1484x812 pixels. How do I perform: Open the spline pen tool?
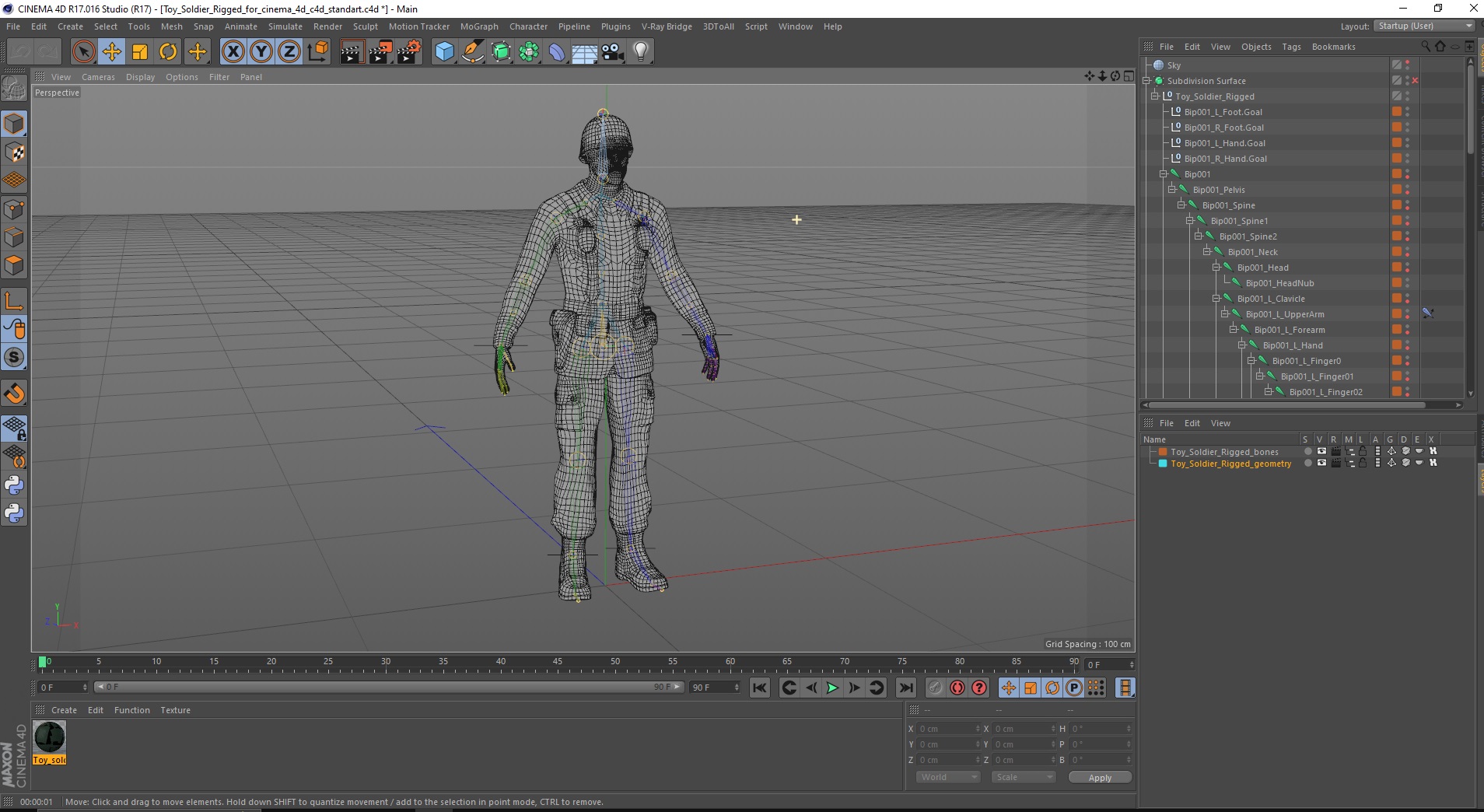(473, 52)
